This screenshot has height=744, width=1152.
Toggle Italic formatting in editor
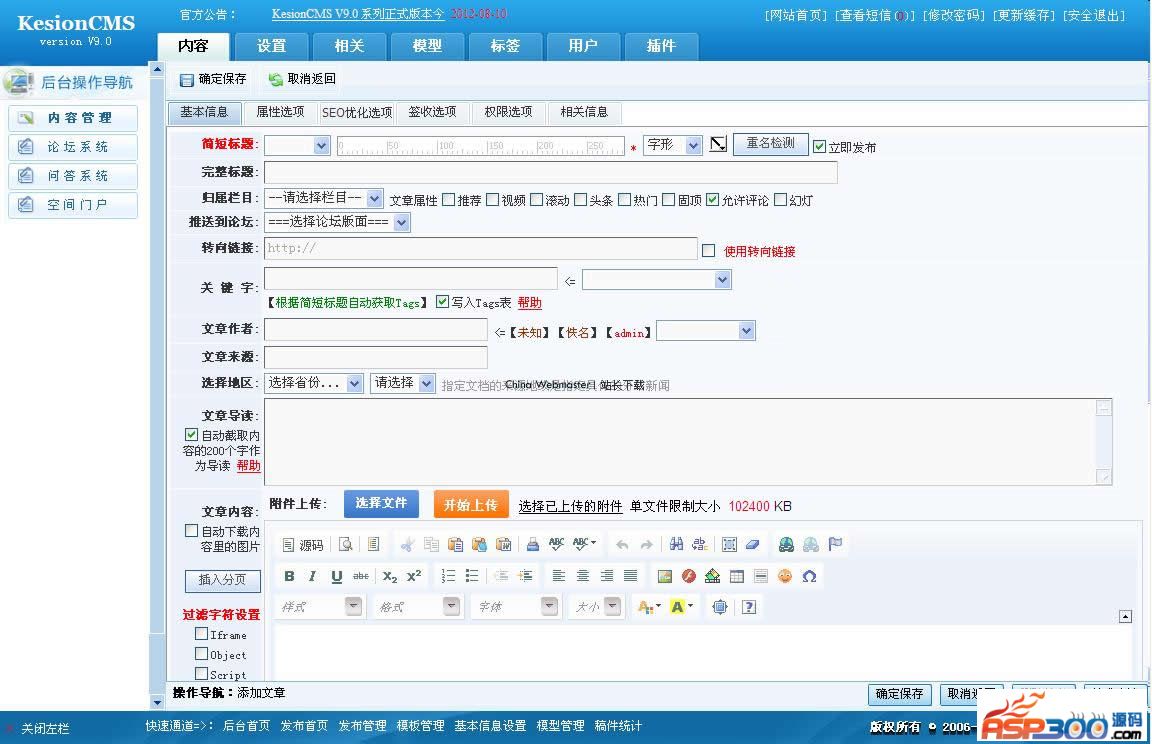(312, 576)
